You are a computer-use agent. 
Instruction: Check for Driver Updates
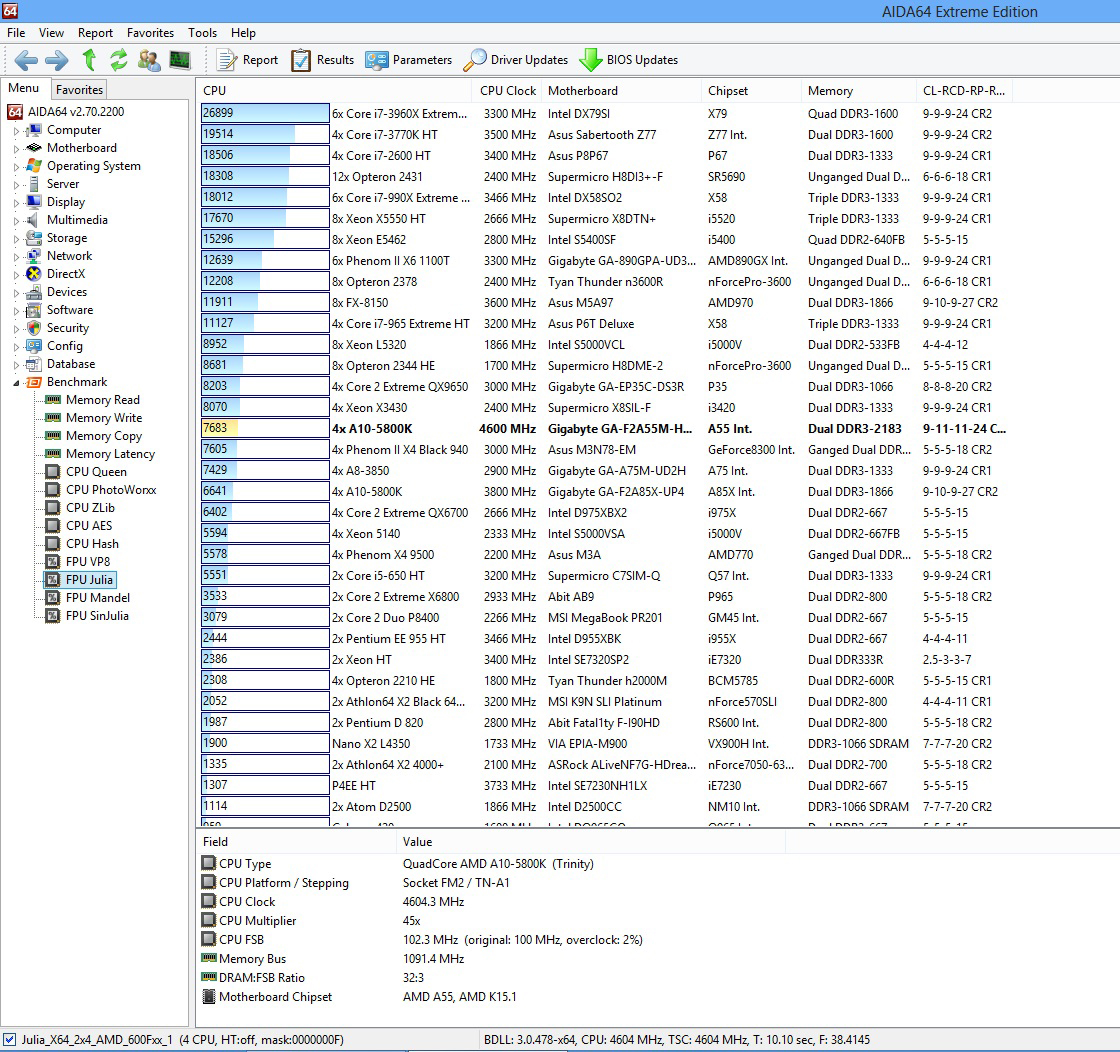click(516, 60)
